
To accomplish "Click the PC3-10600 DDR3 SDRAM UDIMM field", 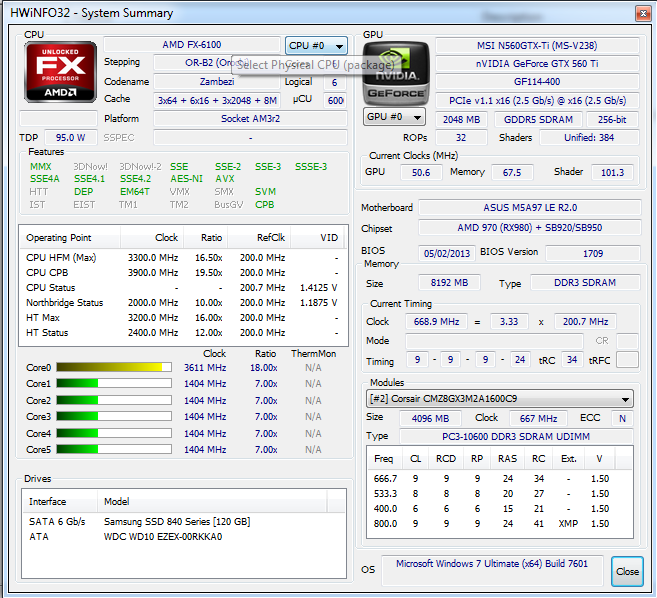I will pos(516,436).
